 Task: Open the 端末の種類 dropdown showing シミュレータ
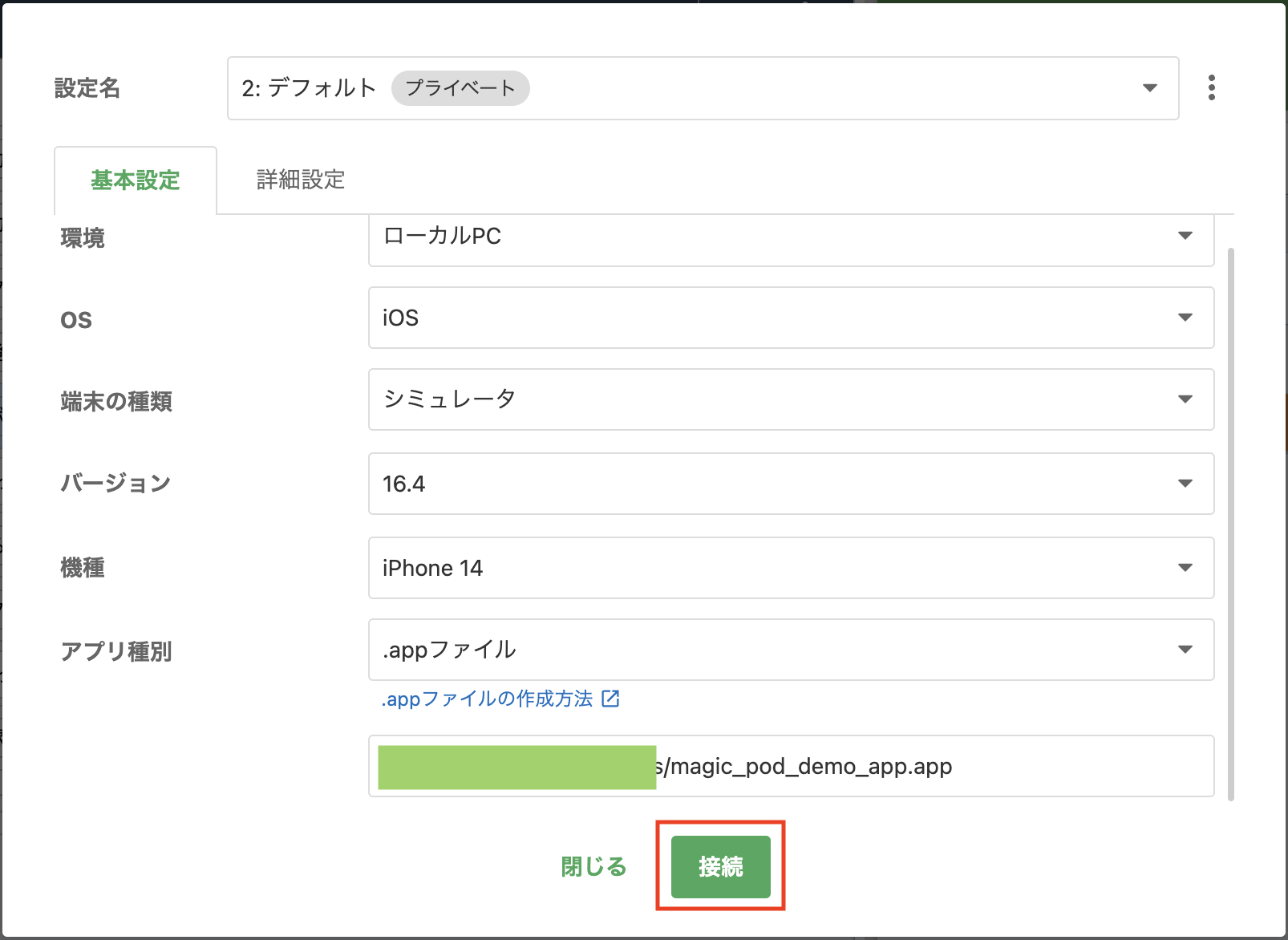[791, 399]
